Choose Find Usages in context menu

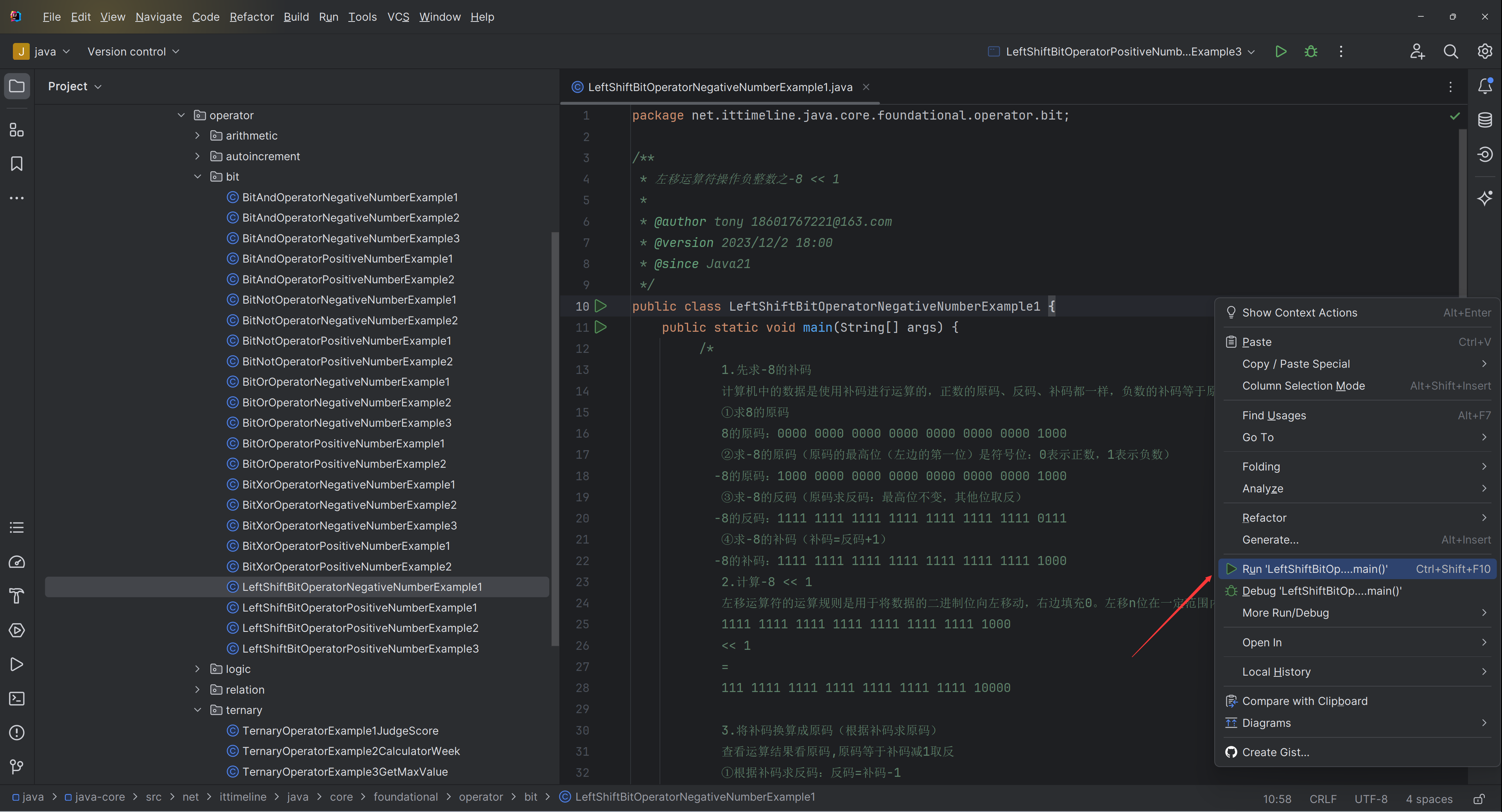pyautogui.click(x=1358, y=416)
